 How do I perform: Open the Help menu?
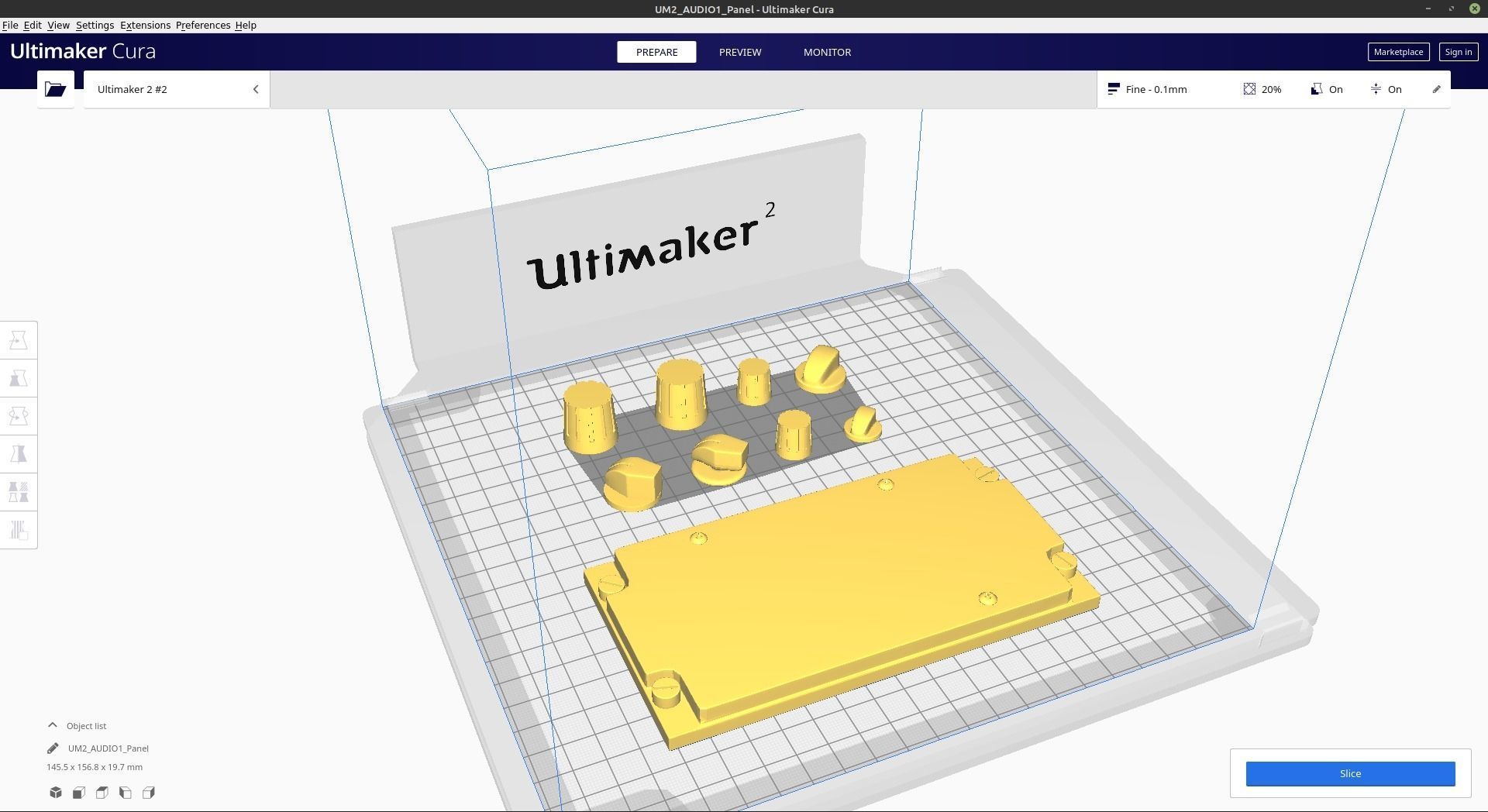point(246,26)
